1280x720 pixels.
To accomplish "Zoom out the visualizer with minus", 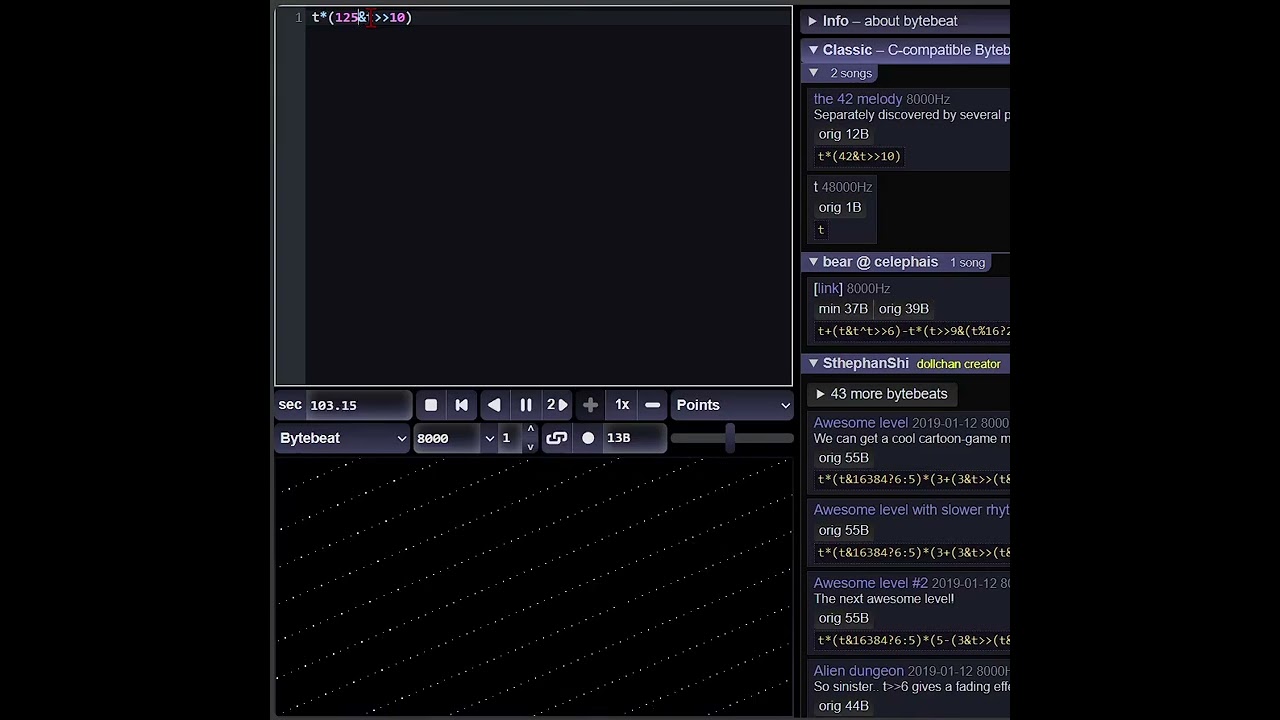I will (653, 405).
